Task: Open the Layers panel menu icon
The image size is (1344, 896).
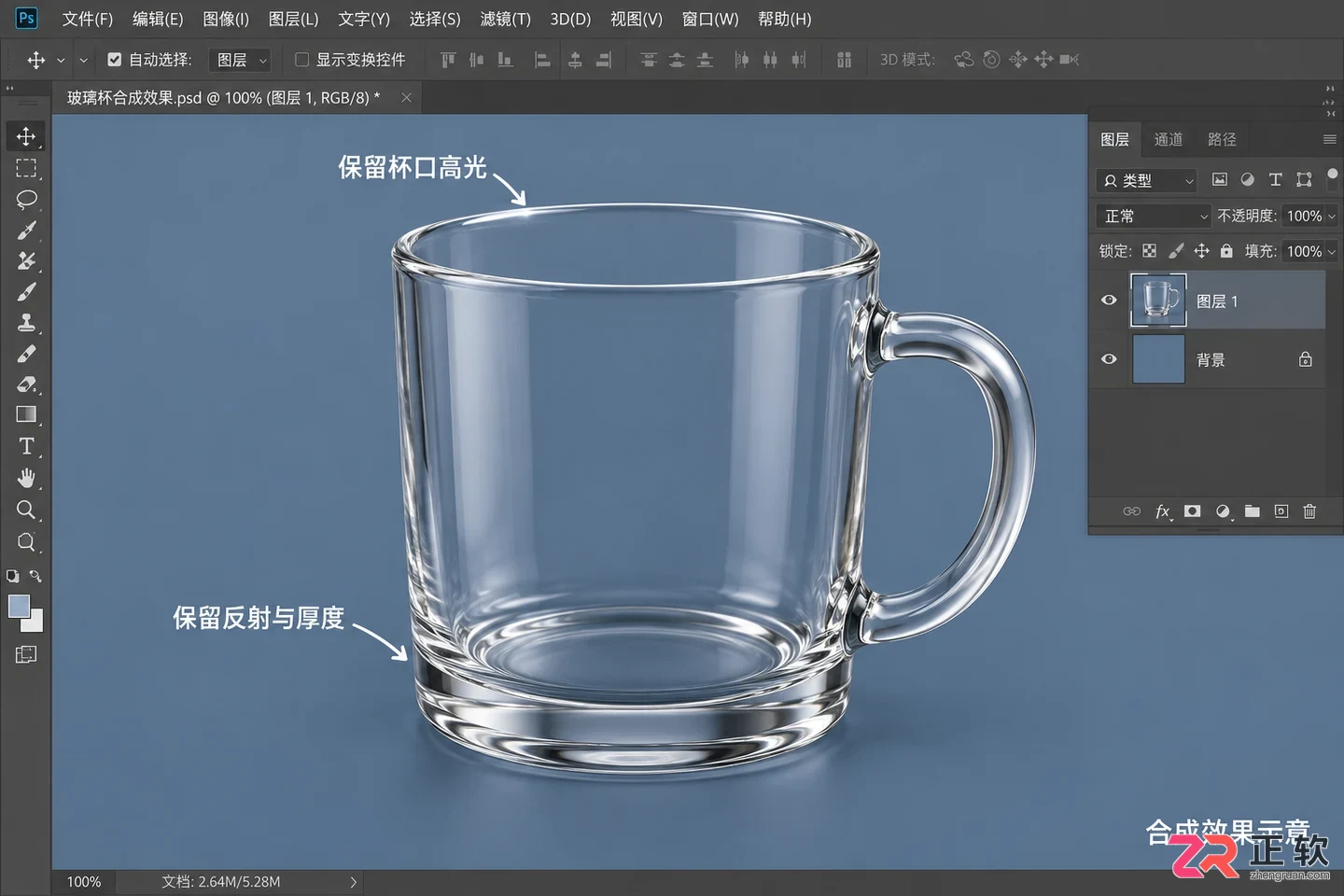Action: coord(1330,139)
